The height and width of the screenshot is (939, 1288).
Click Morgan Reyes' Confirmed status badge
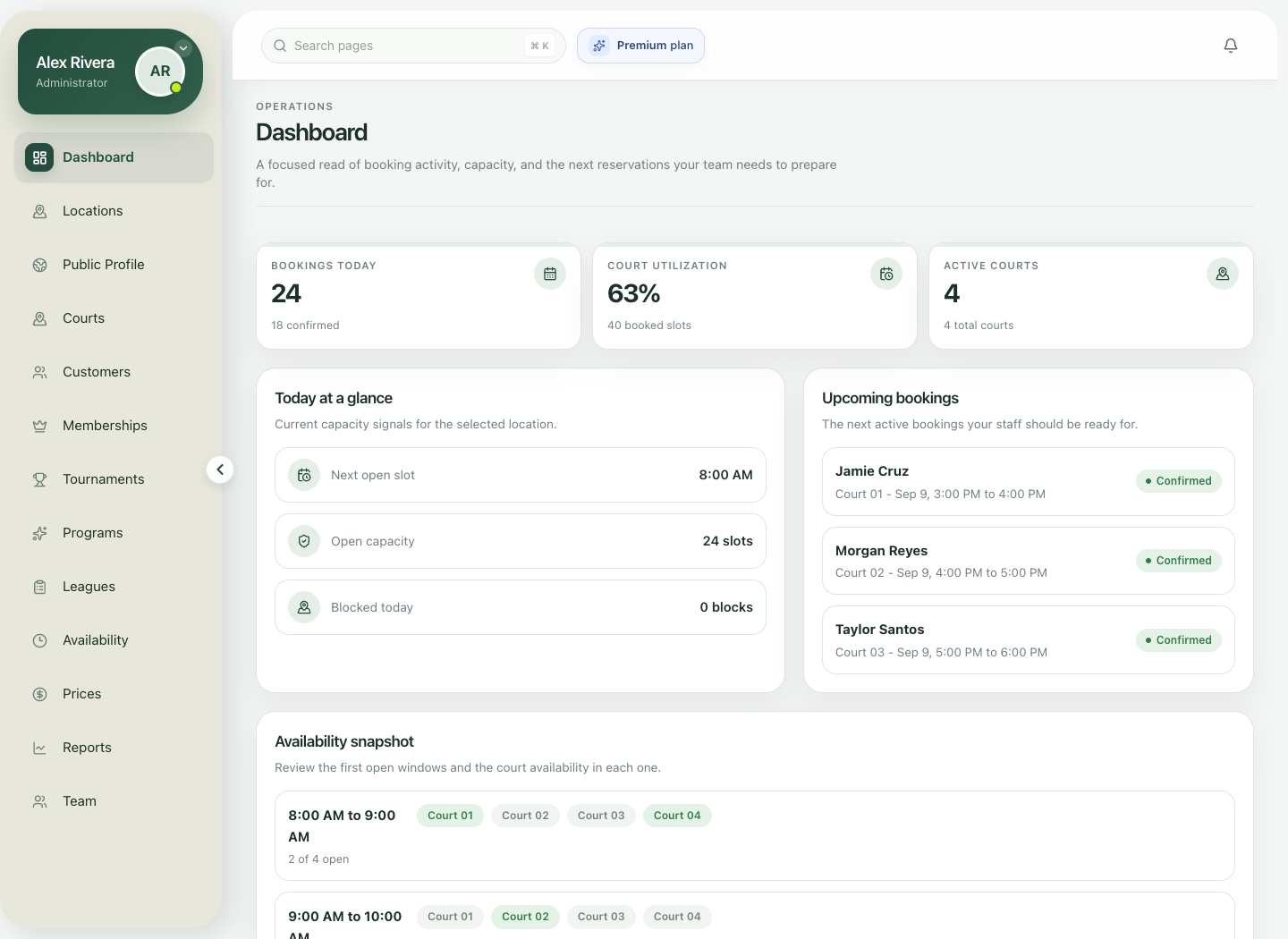[1179, 561]
